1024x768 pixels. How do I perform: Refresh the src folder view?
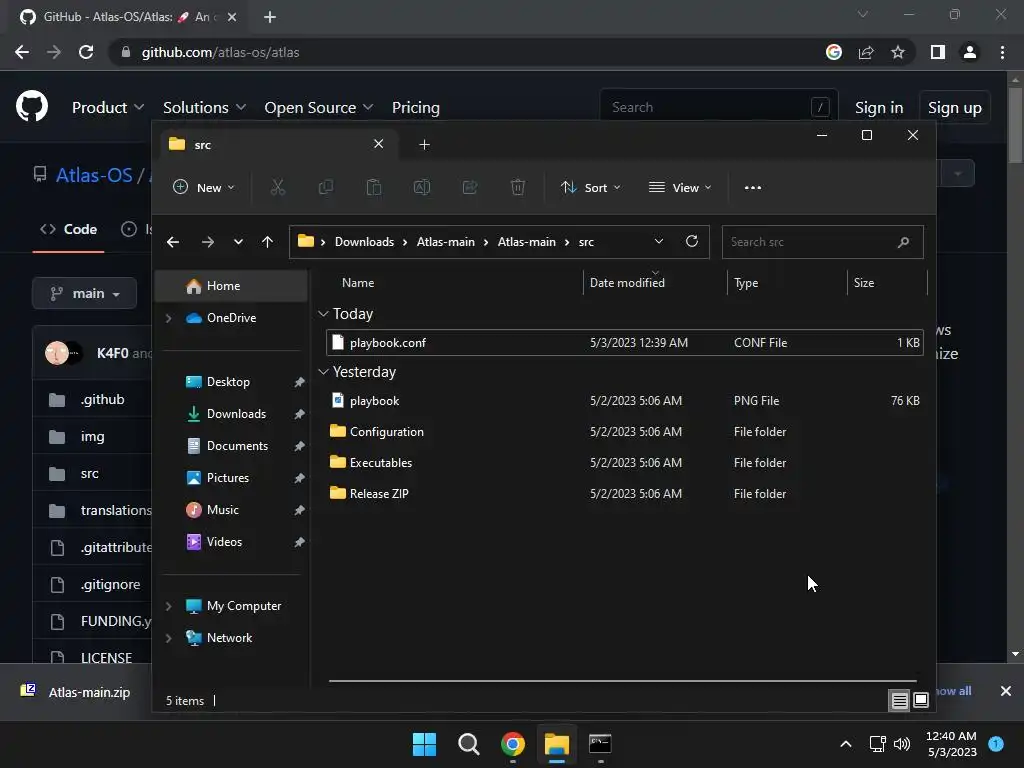point(692,241)
